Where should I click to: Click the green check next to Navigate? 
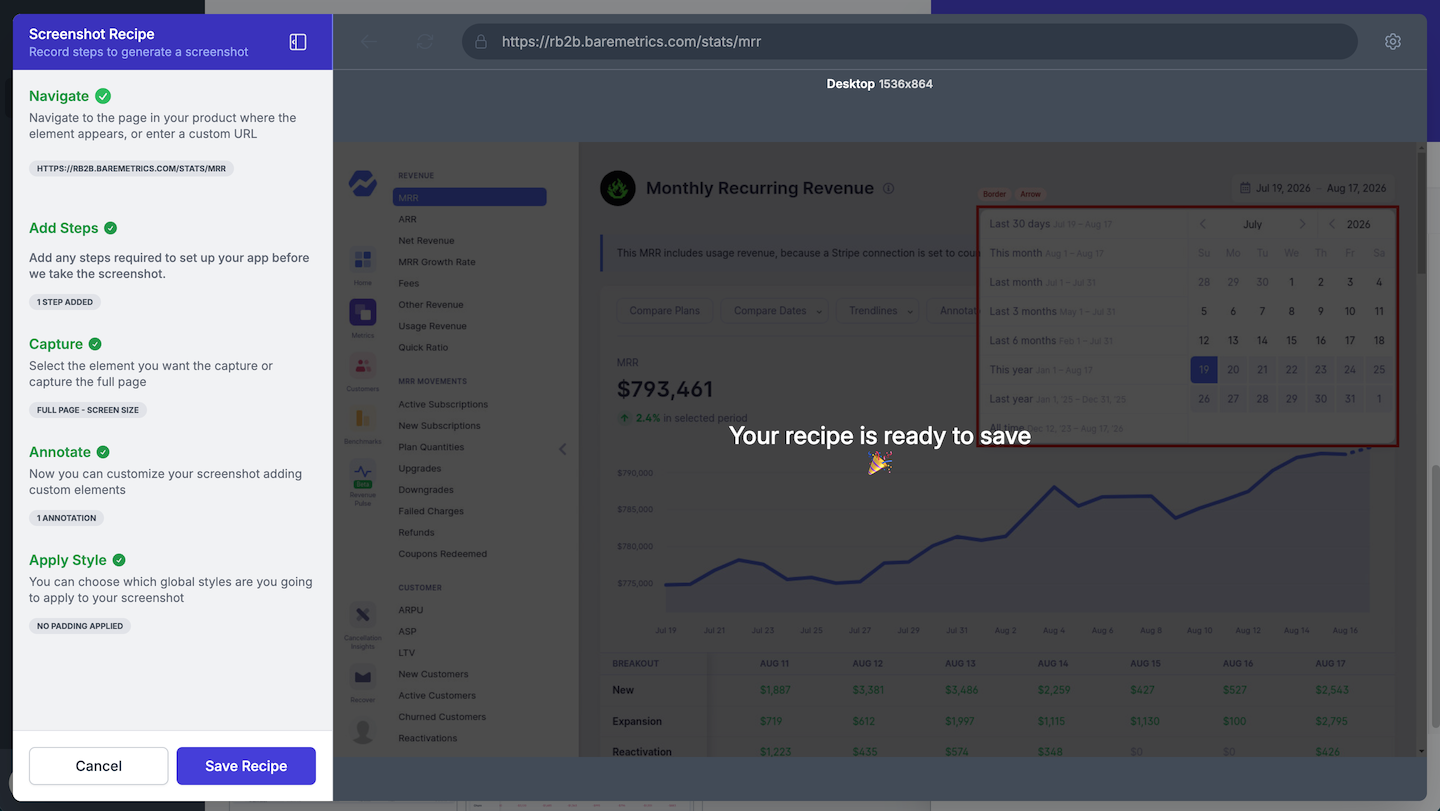[x=103, y=96]
